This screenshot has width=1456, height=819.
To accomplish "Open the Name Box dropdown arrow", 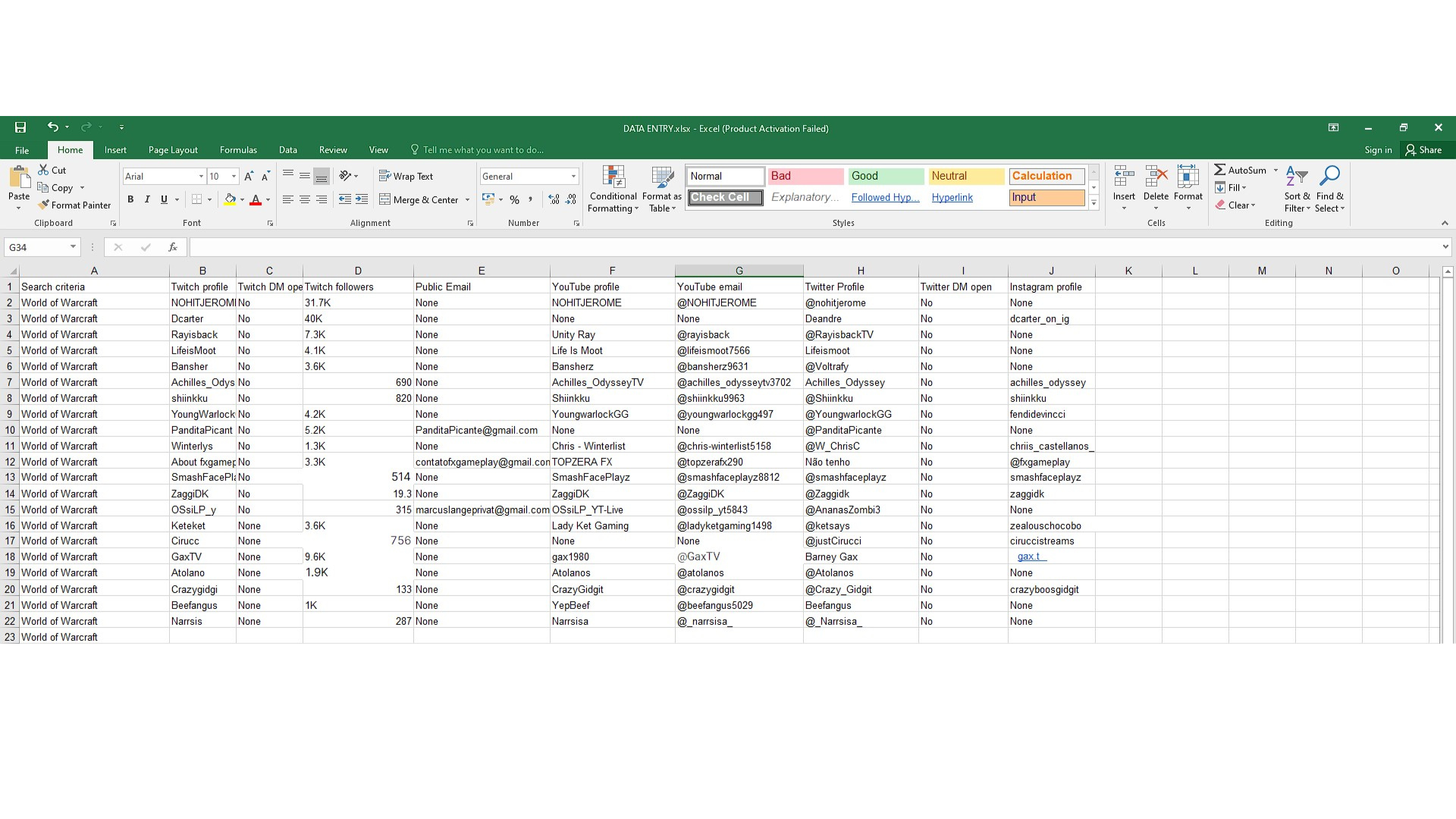I will pyautogui.click(x=73, y=247).
